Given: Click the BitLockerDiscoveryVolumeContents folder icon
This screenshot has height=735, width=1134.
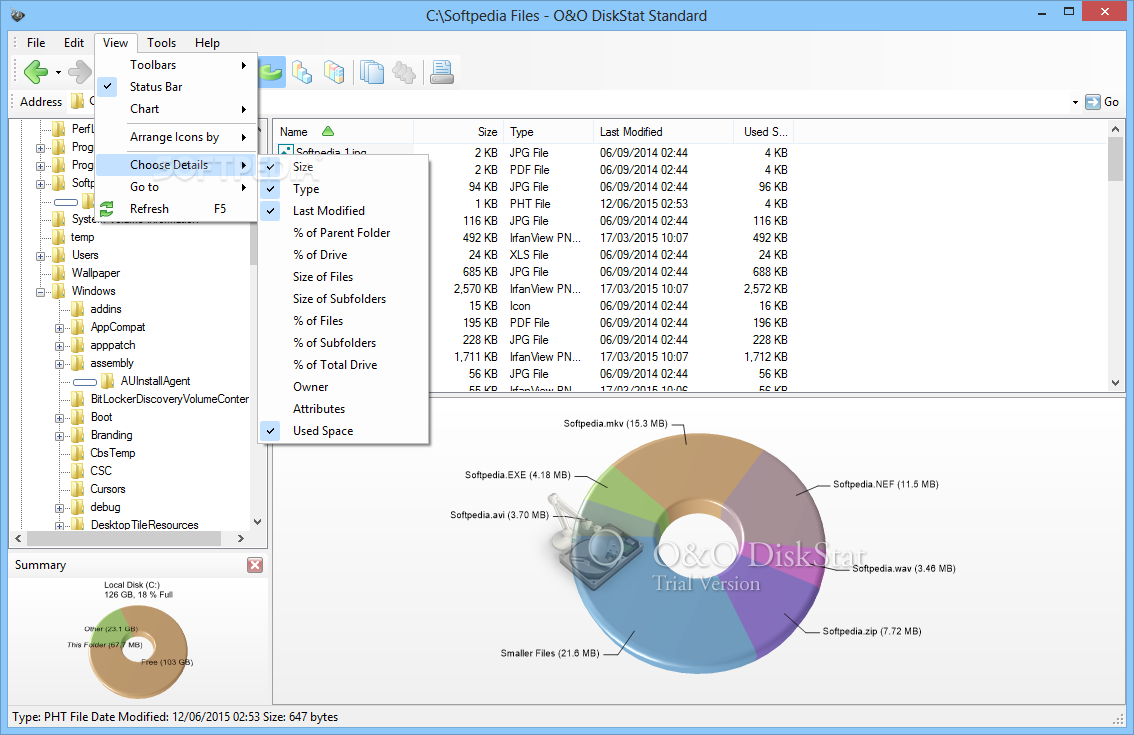Looking at the screenshot, I should tap(78, 399).
